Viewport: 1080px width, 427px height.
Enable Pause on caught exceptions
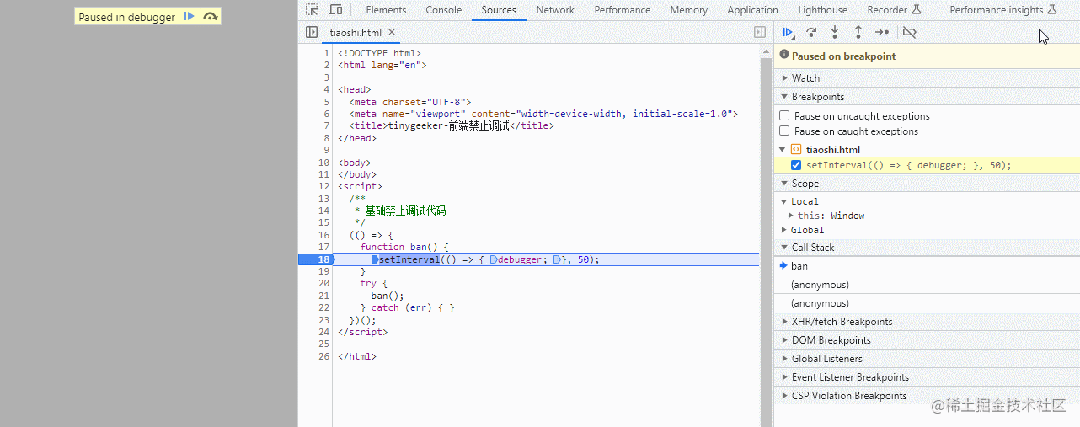785,131
